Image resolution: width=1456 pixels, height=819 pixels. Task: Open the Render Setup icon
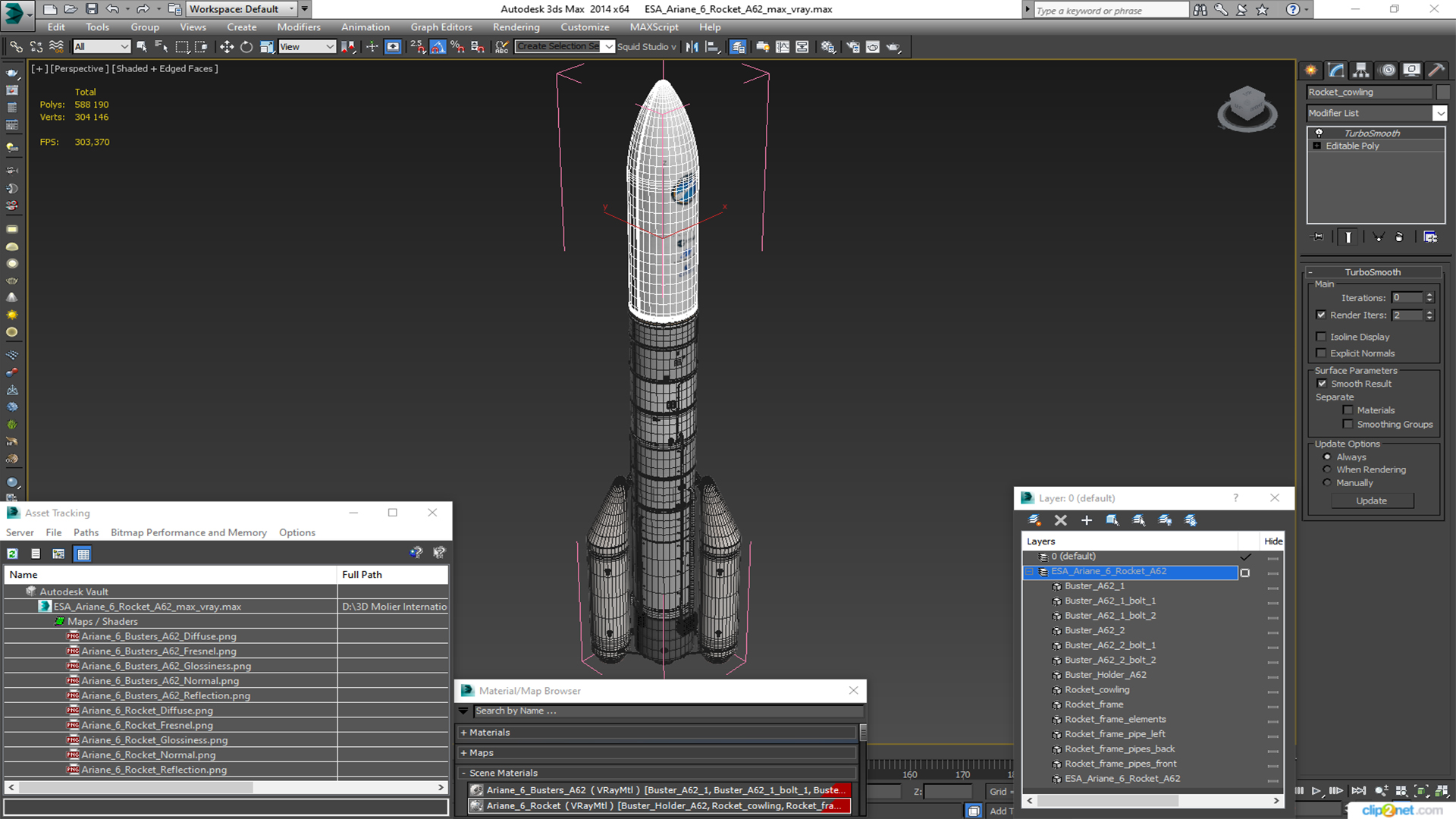click(x=853, y=47)
